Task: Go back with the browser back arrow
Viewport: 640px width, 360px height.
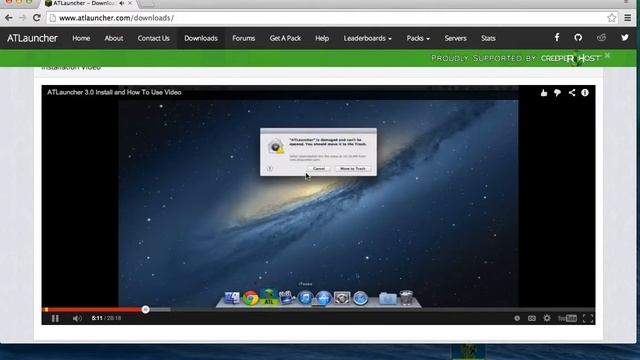Action: [x=8, y=18]
